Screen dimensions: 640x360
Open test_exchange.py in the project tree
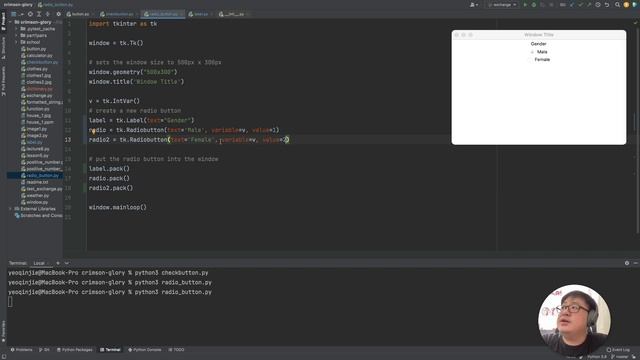[x=42, y=189]
